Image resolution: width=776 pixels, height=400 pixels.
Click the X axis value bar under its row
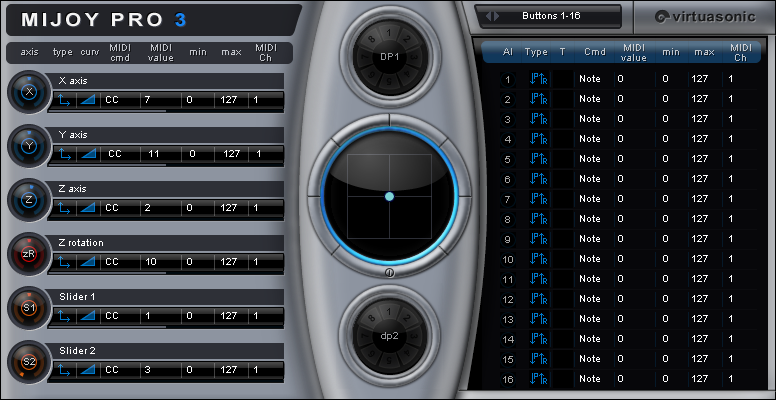166,111
